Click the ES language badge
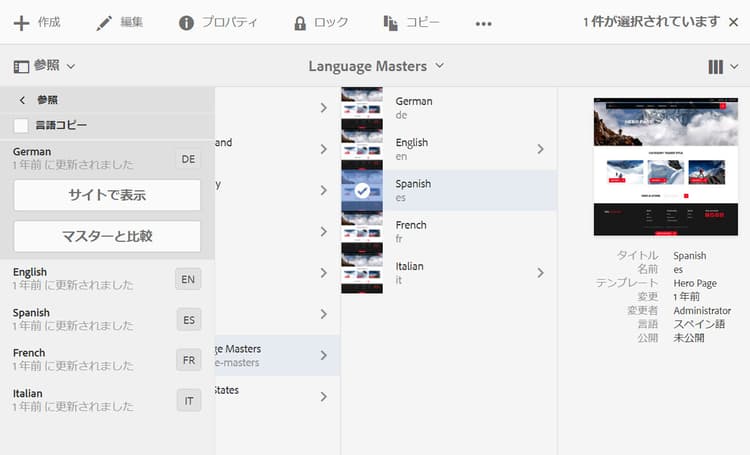750x455 pixels. pos(188,320)
